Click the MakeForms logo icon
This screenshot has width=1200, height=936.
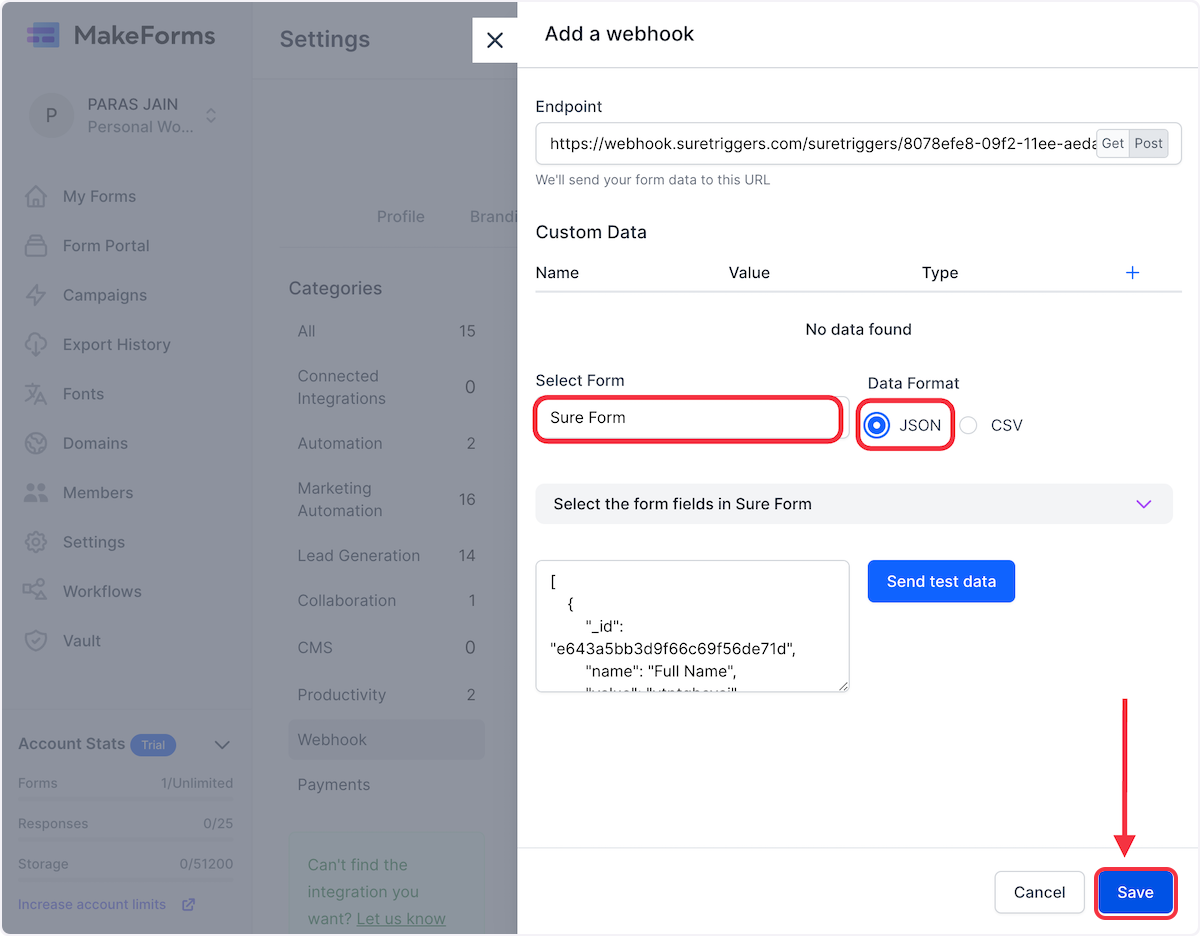(x=43, y=36)
